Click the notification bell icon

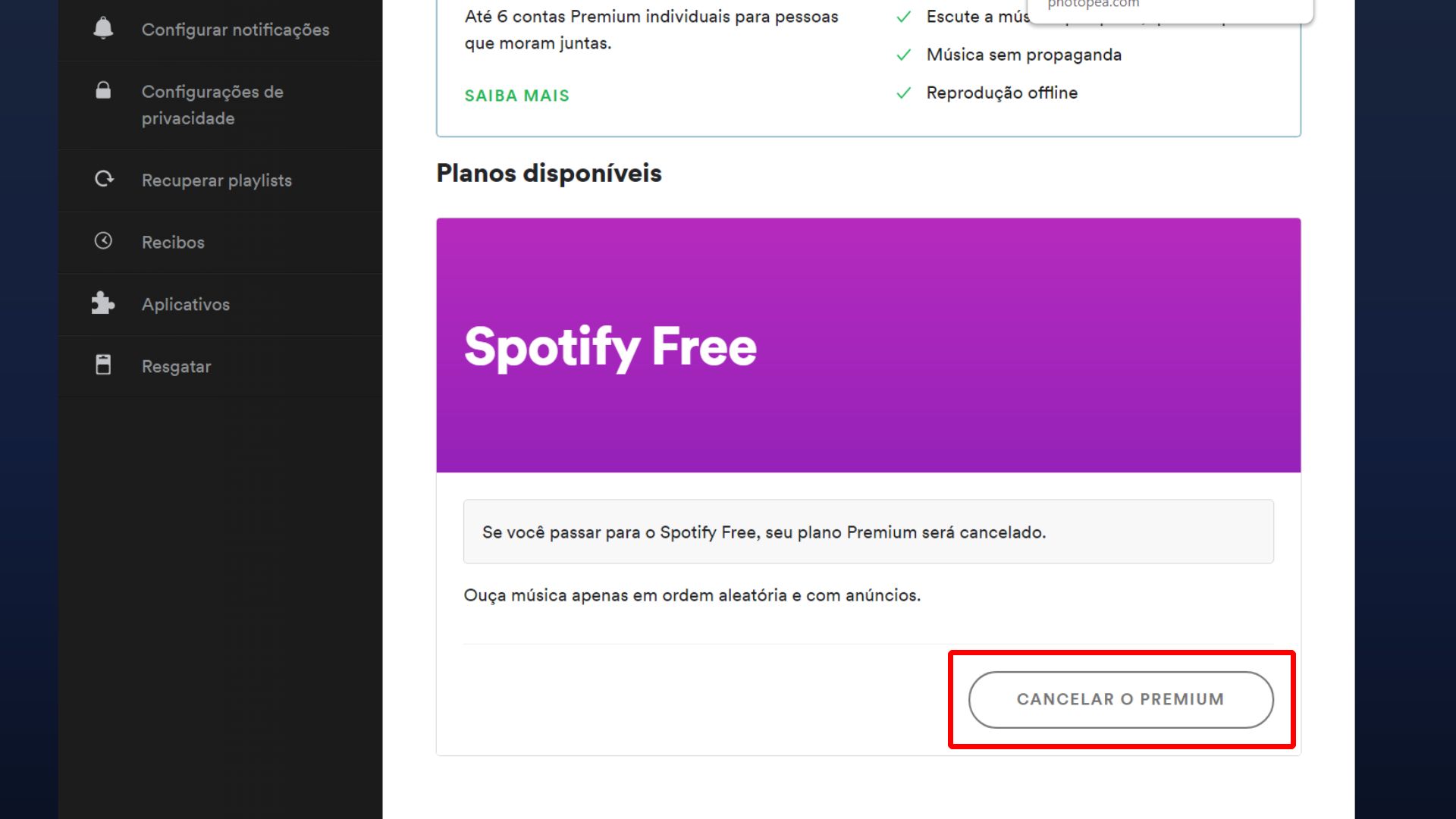pyautogui.click(x=103, y=28)
